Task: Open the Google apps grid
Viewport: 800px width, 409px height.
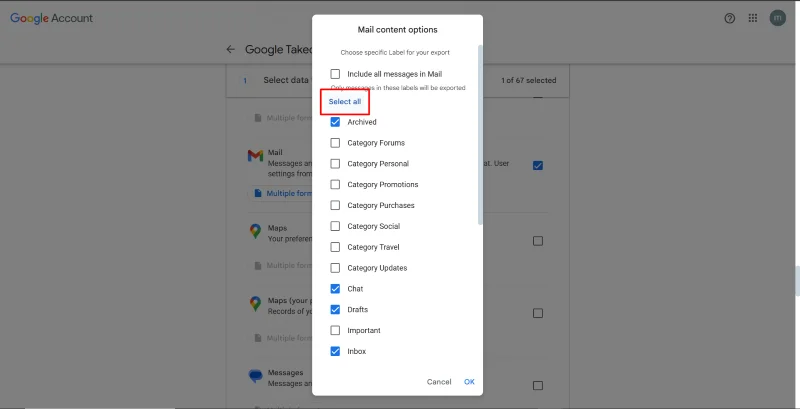Action: pos(753,18)
